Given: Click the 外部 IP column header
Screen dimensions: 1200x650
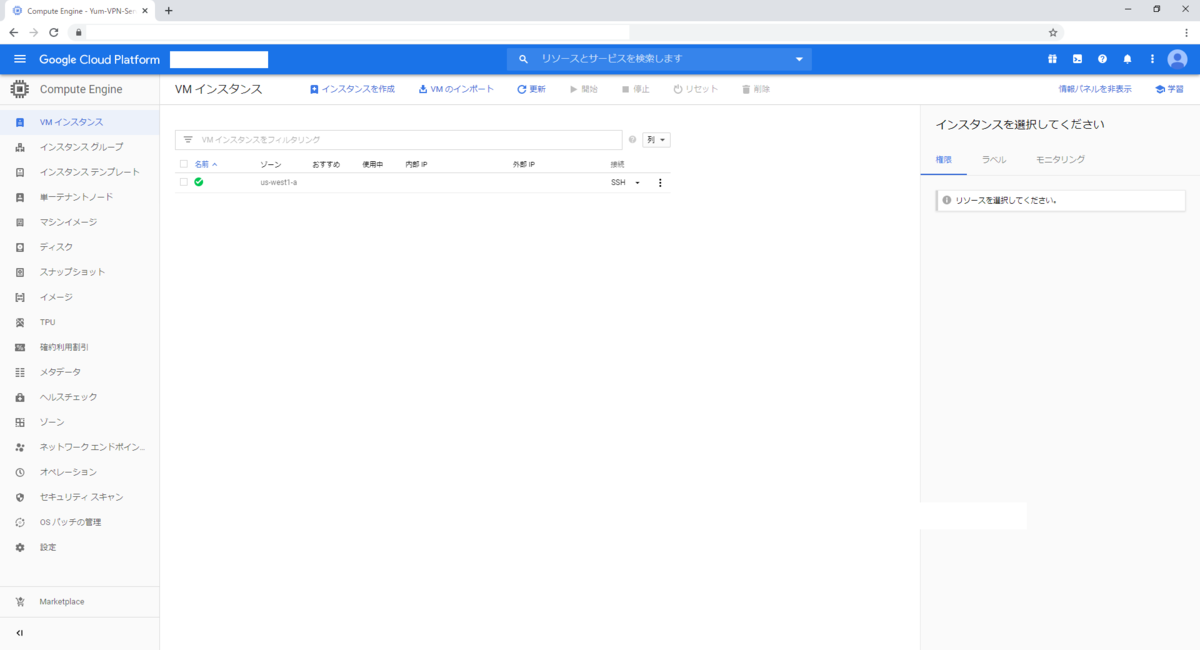Looking at the screenshot, I should click(524, 164).
